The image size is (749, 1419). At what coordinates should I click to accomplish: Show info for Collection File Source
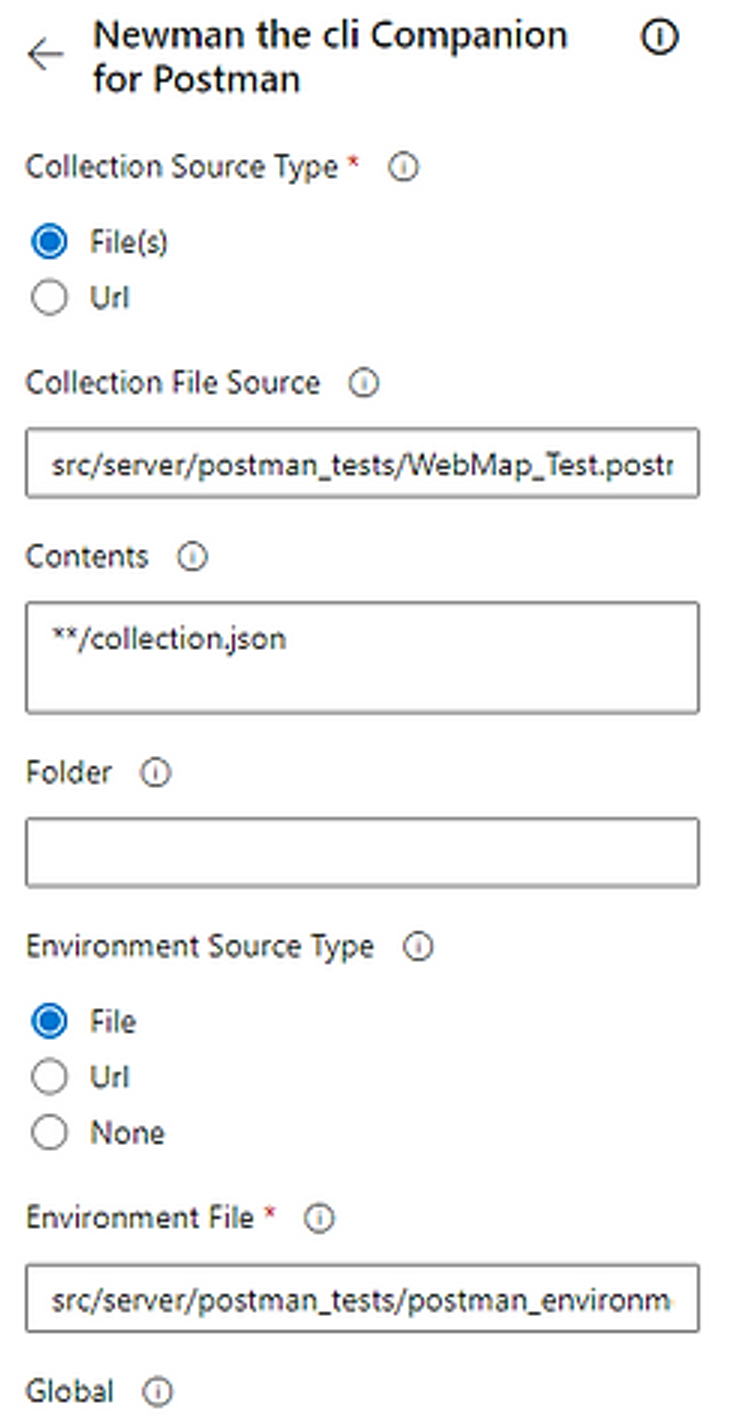(364, 383)
